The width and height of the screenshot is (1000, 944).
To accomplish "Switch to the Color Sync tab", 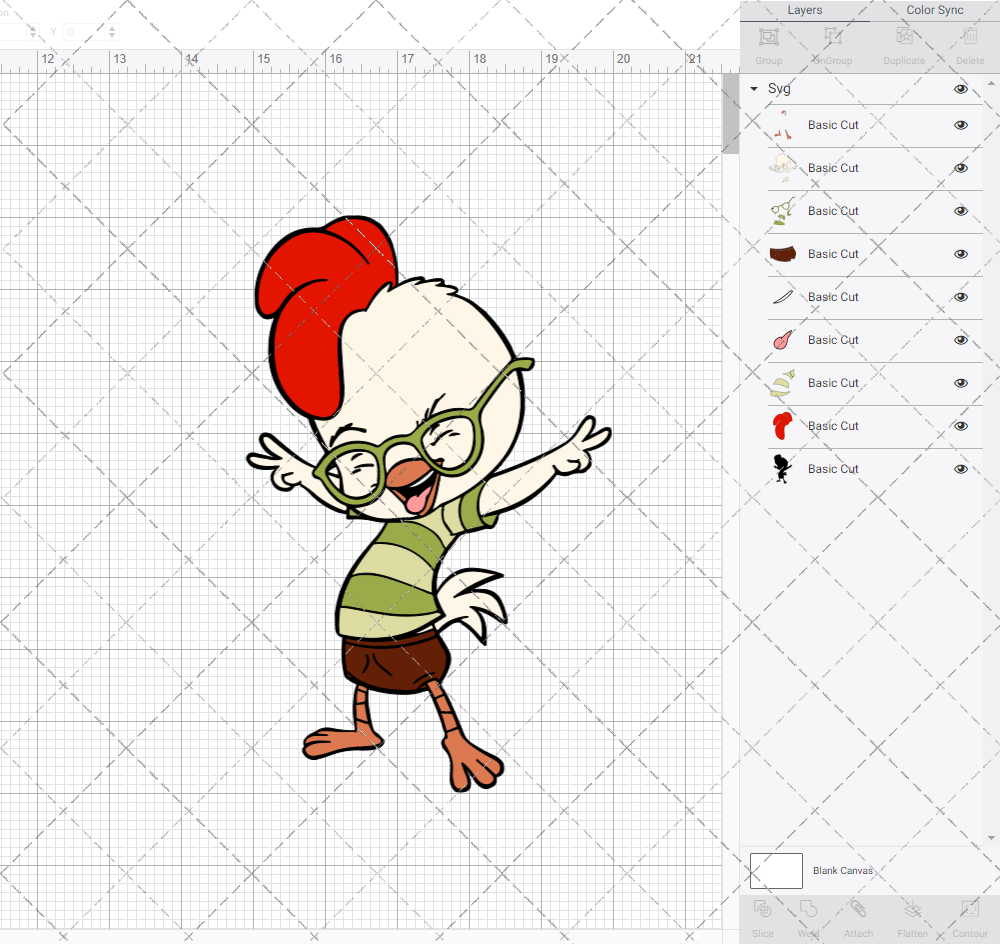I will tap(934, 10).
